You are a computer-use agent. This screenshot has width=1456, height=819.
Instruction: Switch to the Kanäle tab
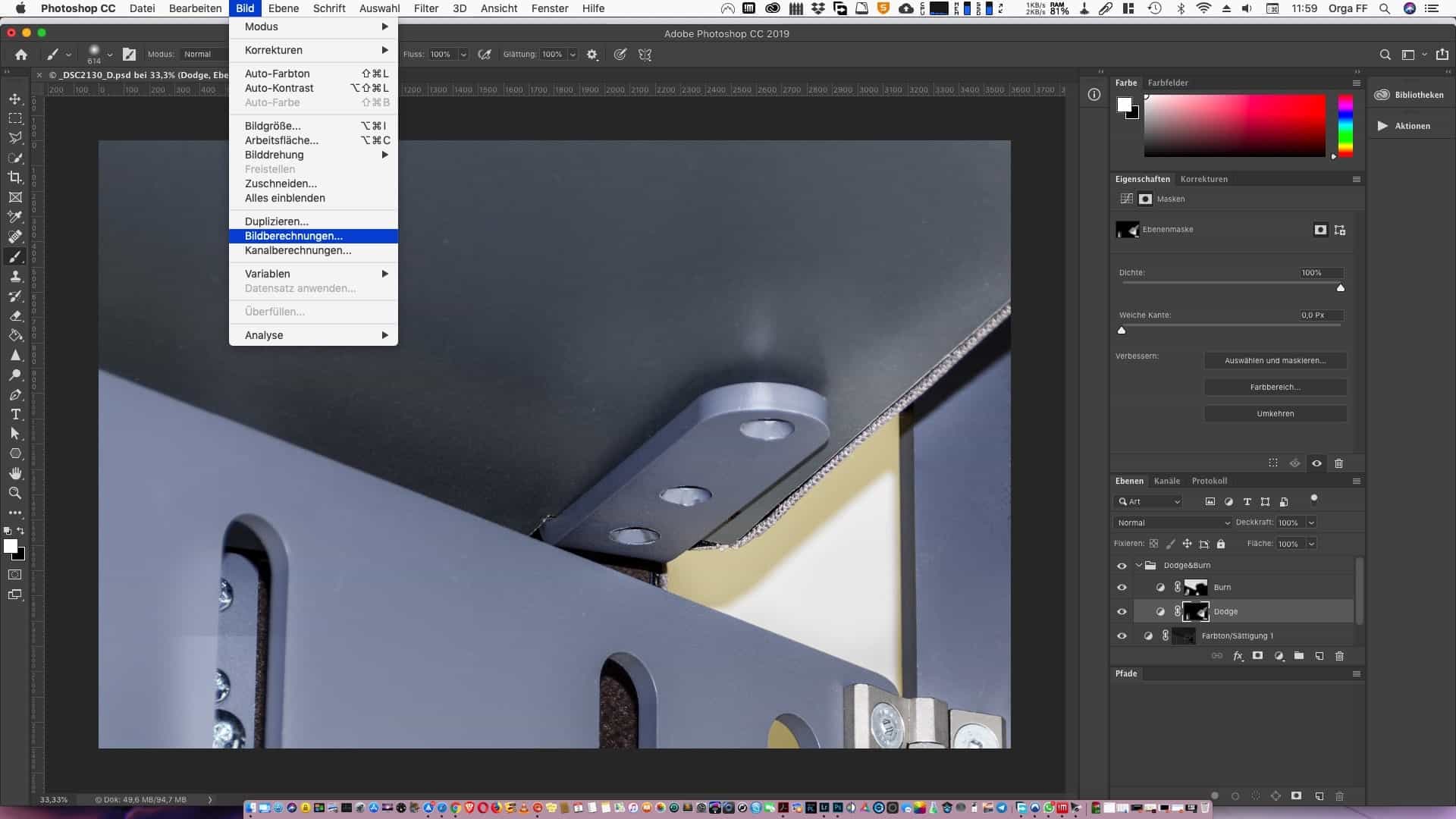(x=1166, y=481)
